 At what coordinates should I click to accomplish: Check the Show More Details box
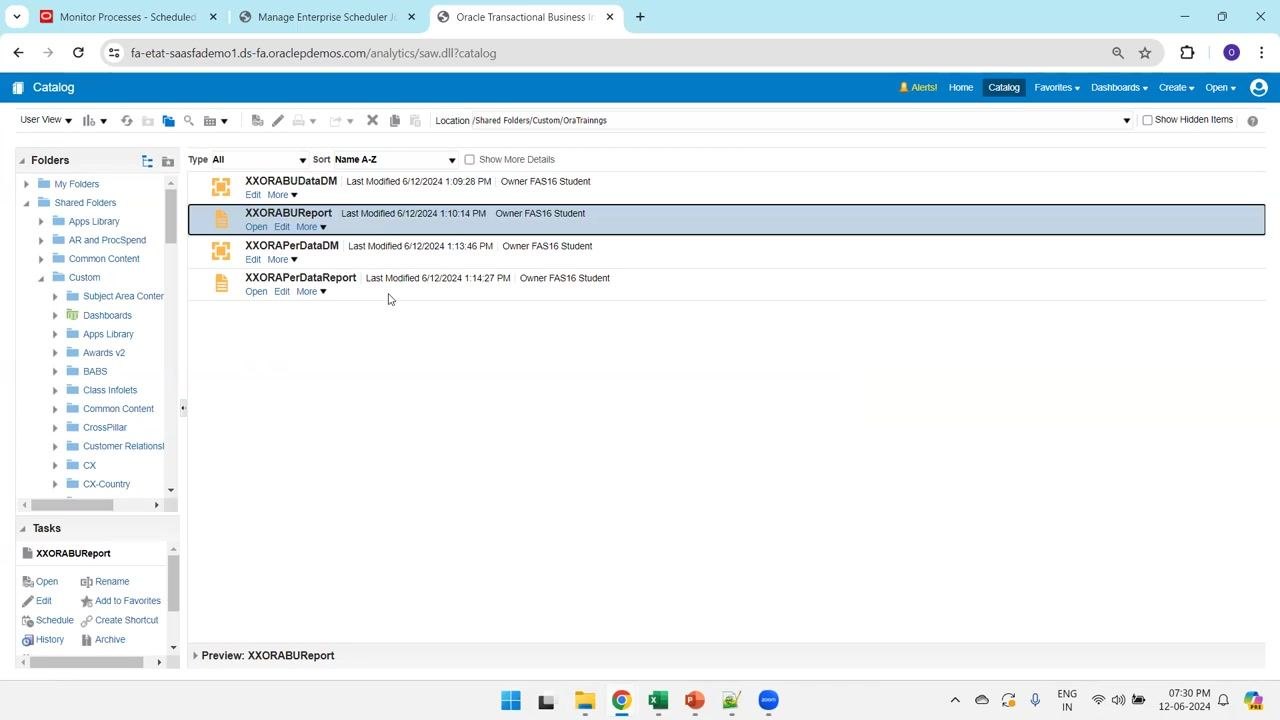point(469,160)
